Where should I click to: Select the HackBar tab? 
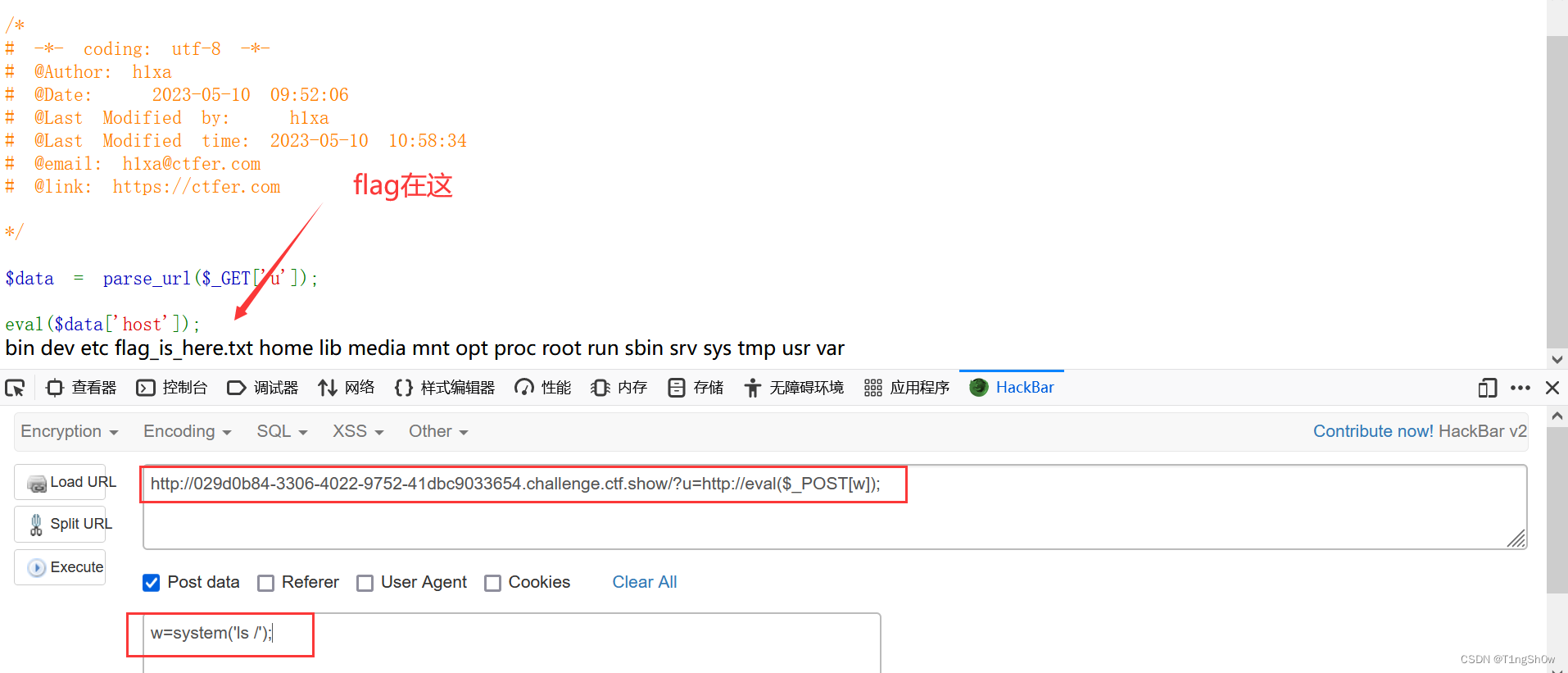pyautogui.click(x=1012, y=388)
